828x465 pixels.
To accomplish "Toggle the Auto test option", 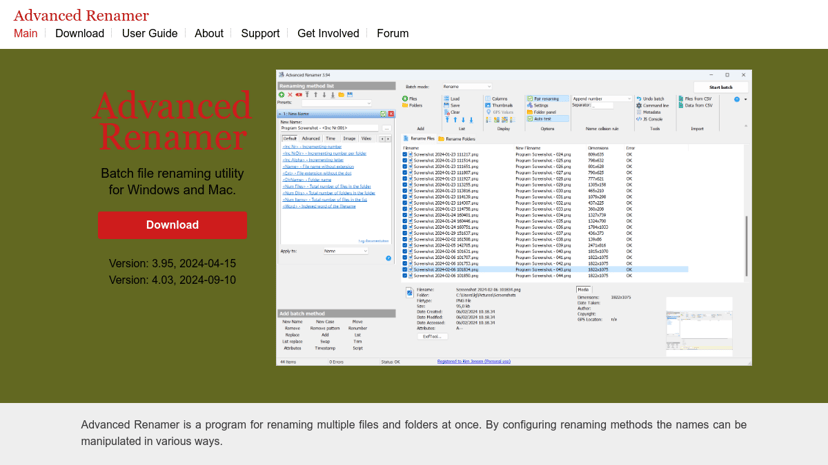I will [547, 119].
